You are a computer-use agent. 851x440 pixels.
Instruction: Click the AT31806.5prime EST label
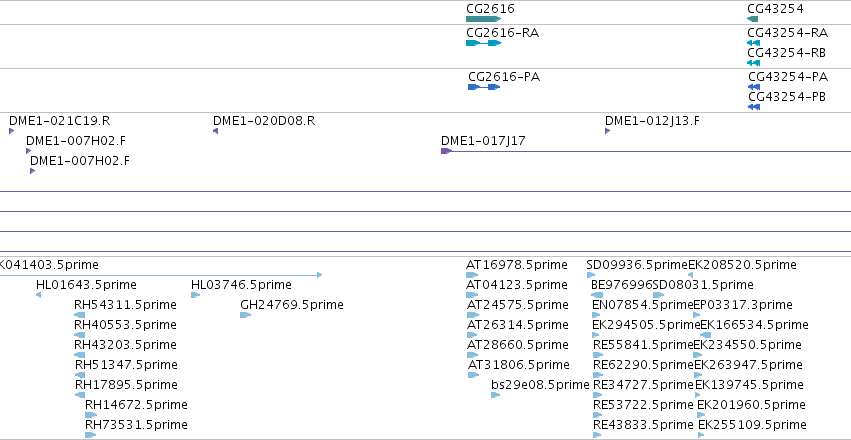pos(519,365)
